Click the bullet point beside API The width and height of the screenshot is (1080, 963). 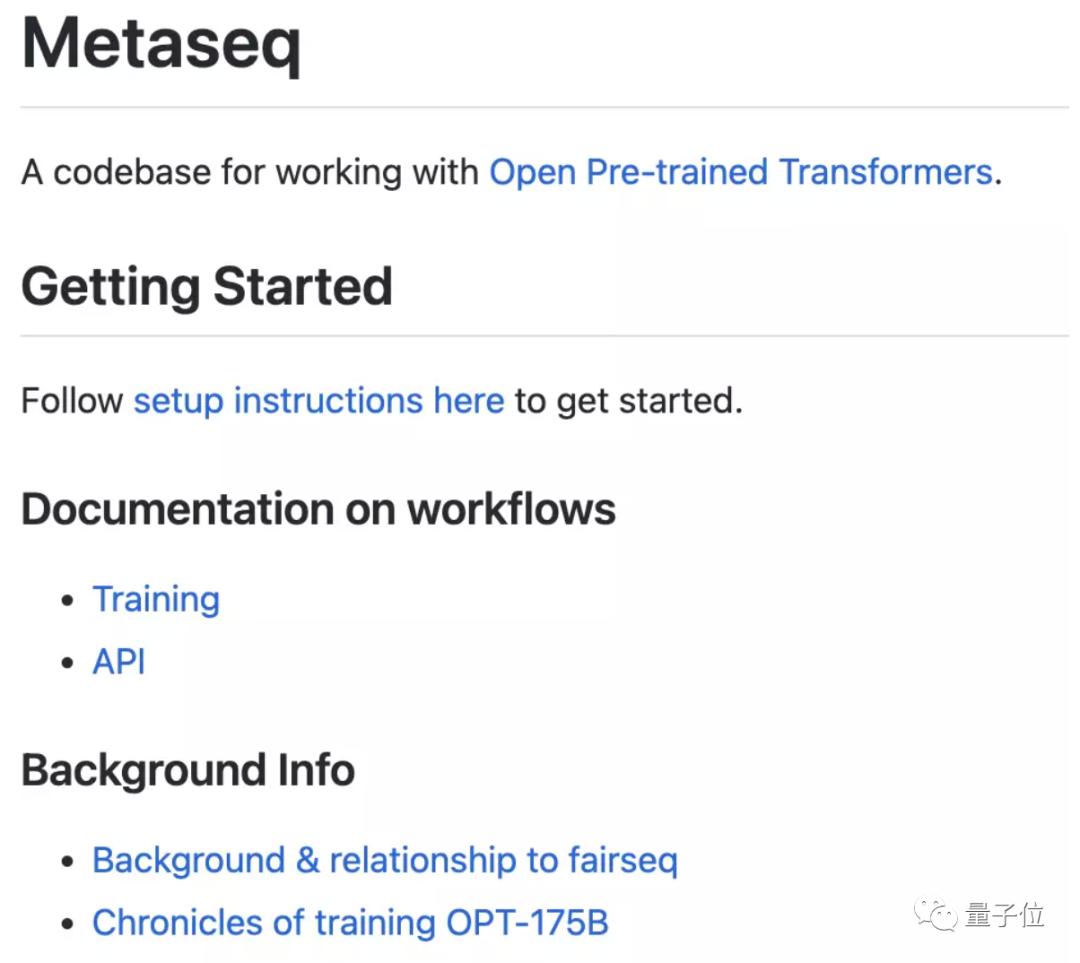tap(67, 663)
